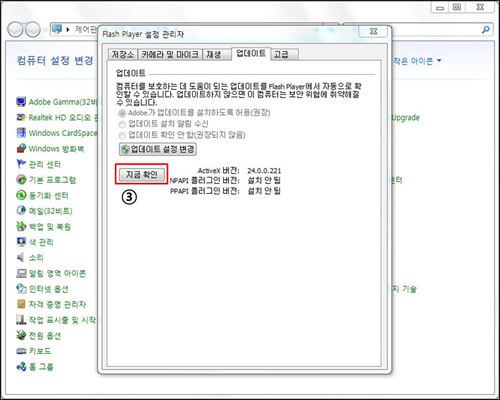Open the Adobe Gamma(32-bit) icon
Screen dimensions: 500x400
pyautogui.click(x=21, y=102)
